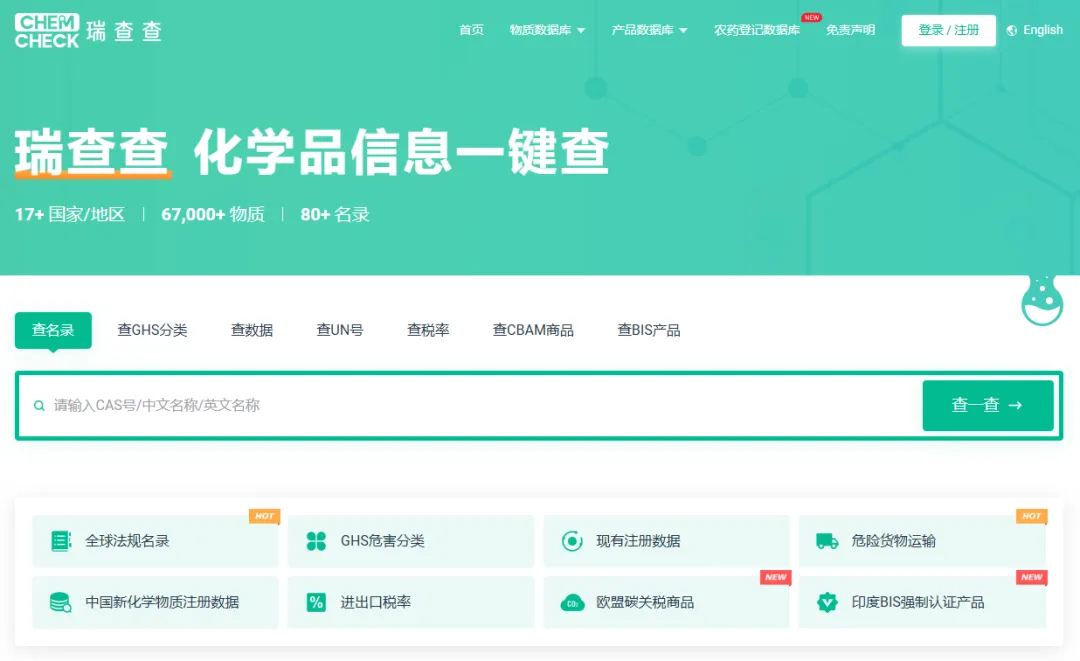The width and height of the screenshot is (1080, 661).
Task: Switch to the 查UN号 tab
Action: 340,330
